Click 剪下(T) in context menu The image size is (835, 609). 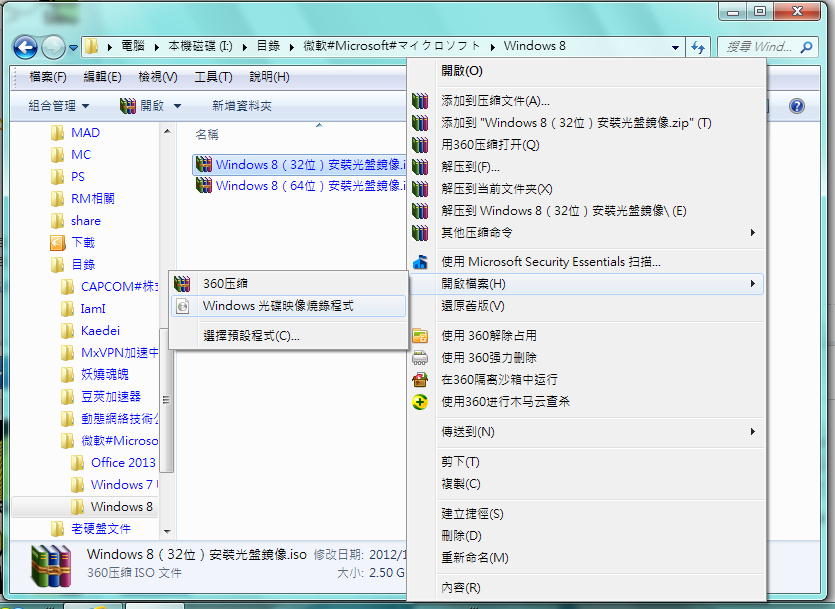(x=586, y=462)
